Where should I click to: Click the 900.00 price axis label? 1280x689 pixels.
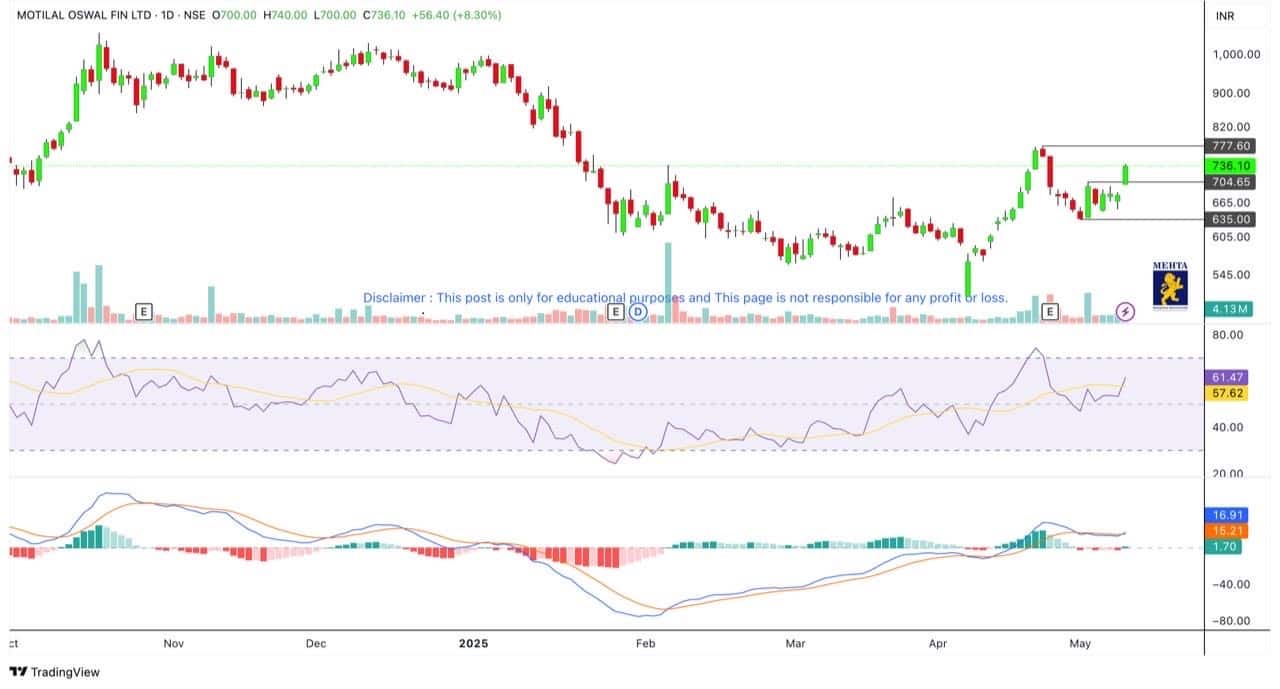(x=1233, y=93)
